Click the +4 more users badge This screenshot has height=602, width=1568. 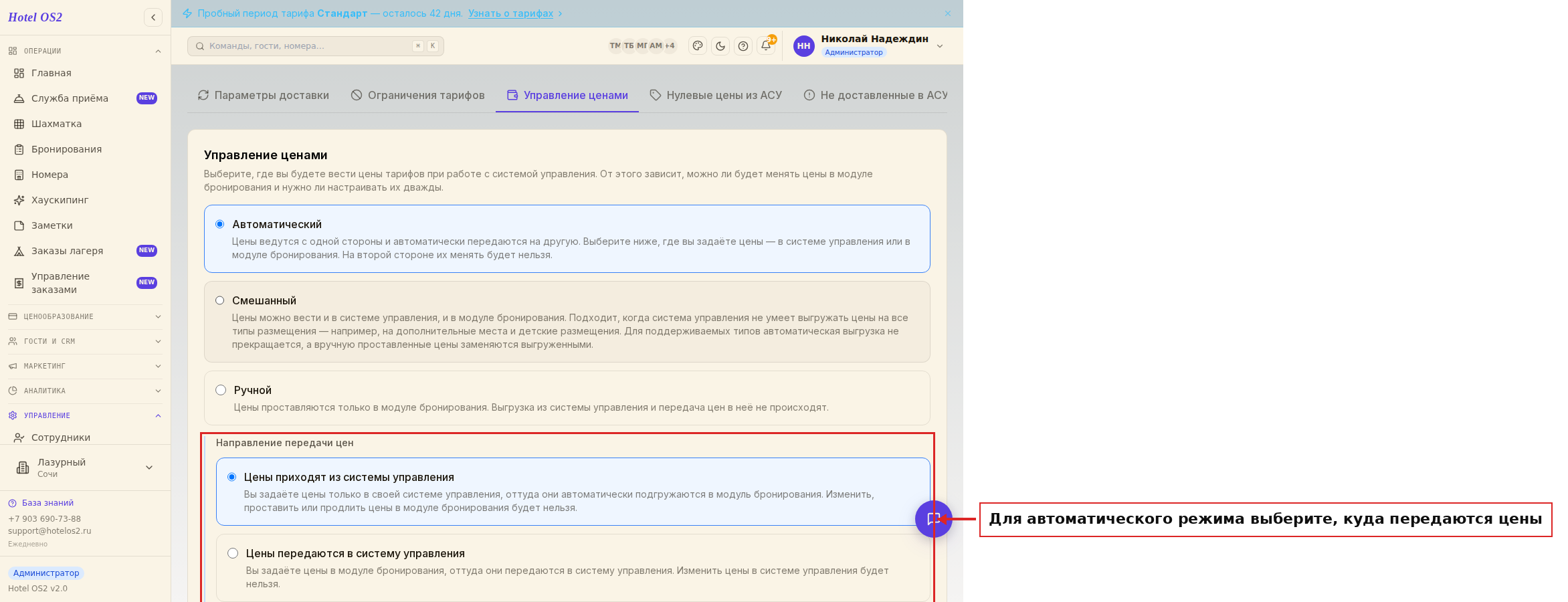(670, 45)
